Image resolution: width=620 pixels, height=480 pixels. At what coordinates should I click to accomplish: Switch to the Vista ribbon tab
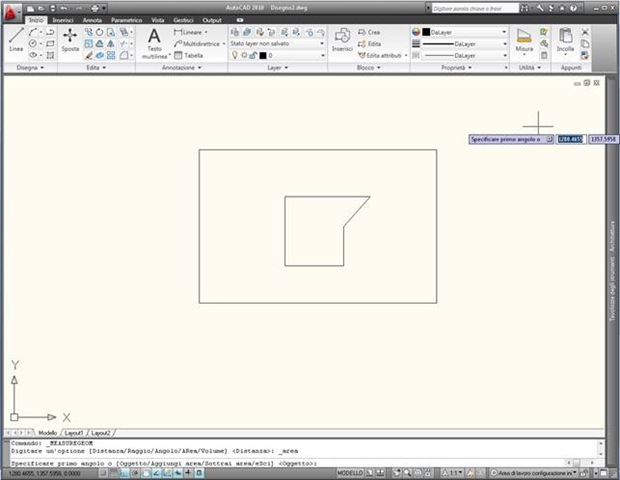[157, 20]
